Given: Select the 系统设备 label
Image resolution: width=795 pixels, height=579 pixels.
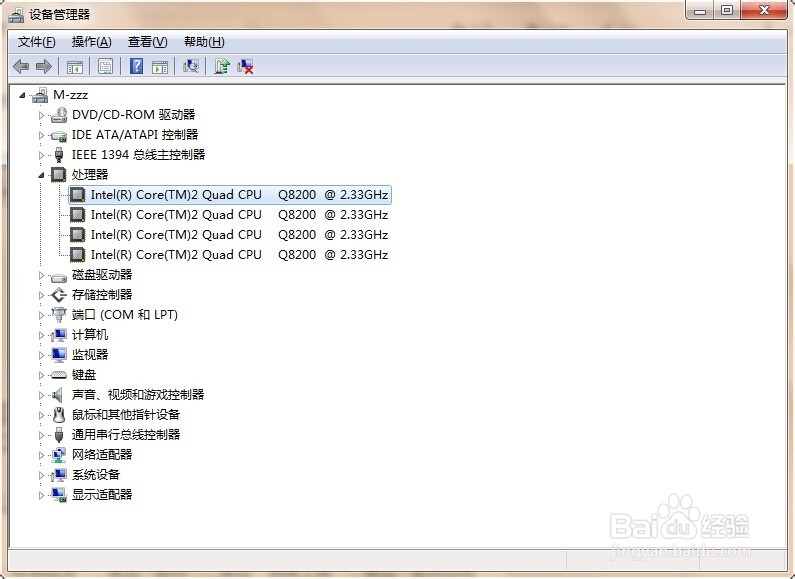Looking at the screenshot, I should (x=96, y=475).
